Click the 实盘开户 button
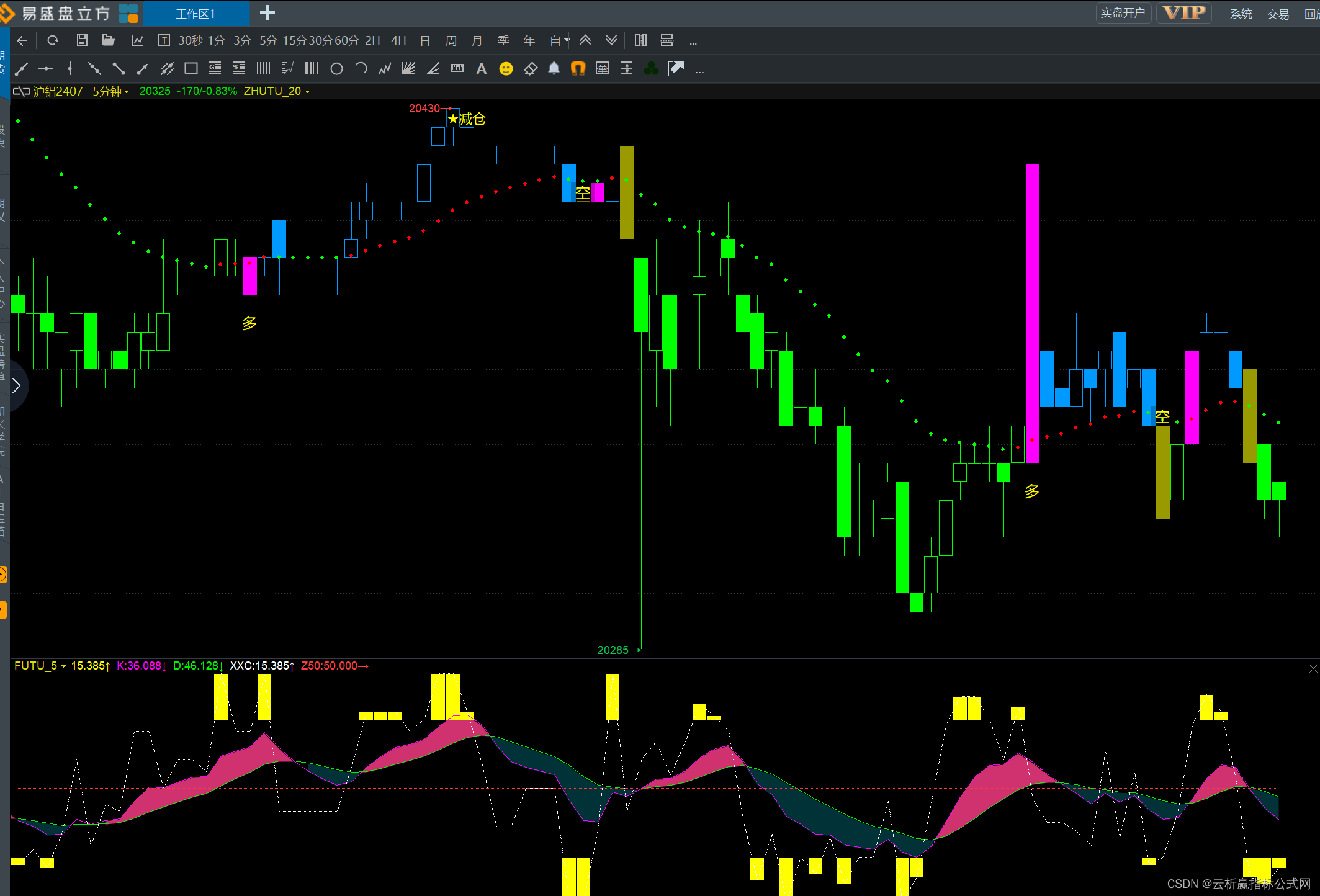This screenshot has width=1320, height=896. pos(1123,13)
